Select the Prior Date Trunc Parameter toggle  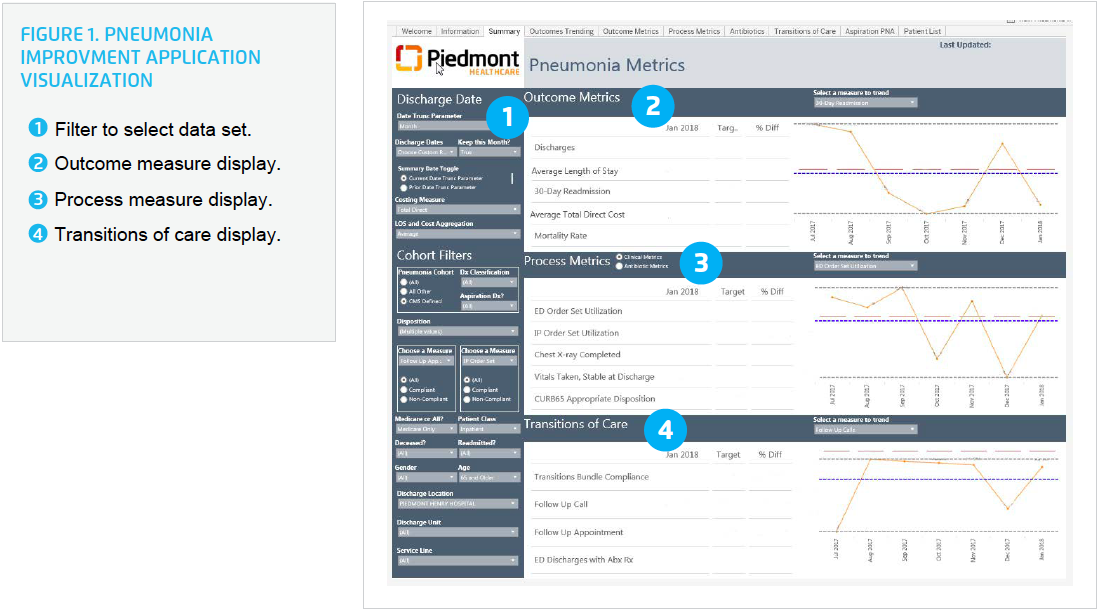point(405,188)
